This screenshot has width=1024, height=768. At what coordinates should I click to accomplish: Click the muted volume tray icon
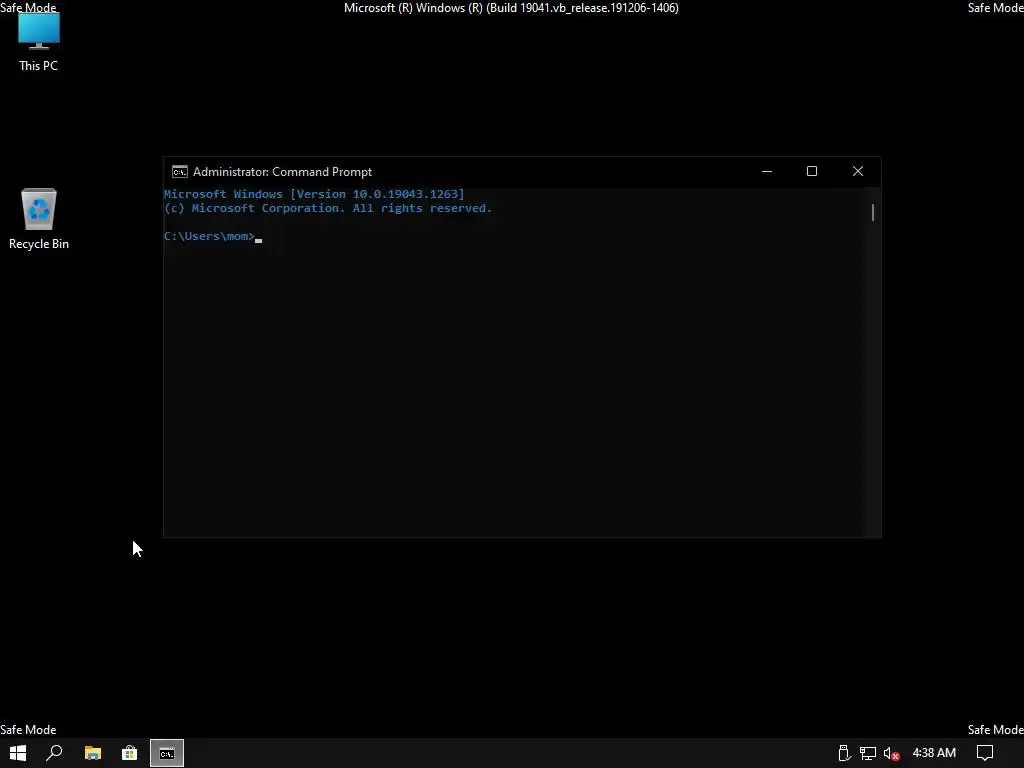[x=891, y=753]
